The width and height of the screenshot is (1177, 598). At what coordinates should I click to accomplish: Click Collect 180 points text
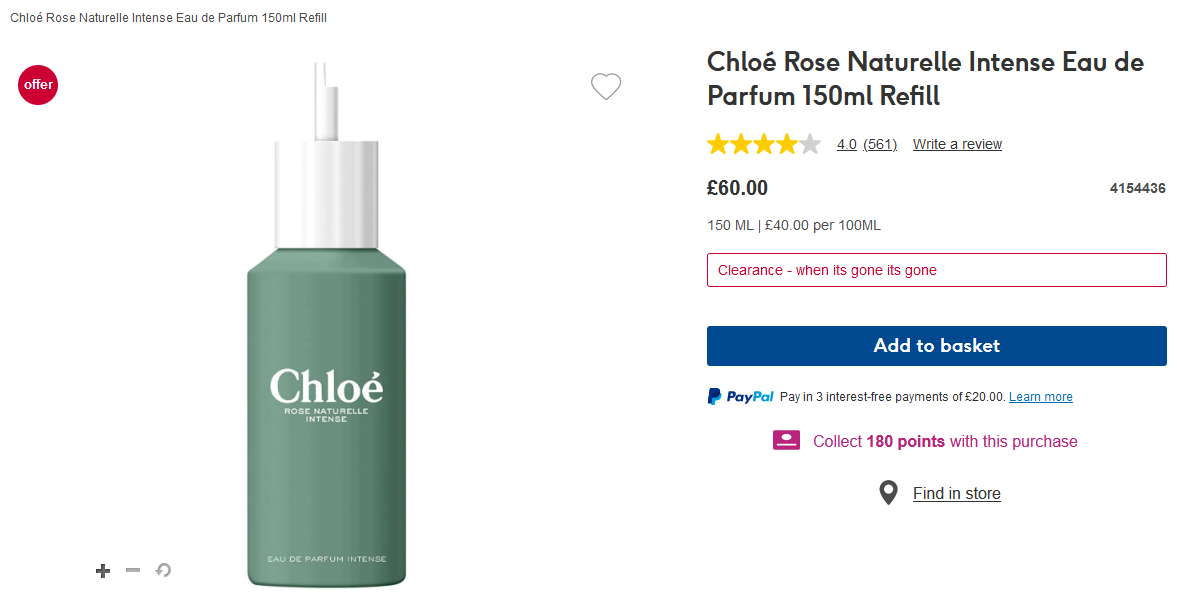click(x=945, y=441)
